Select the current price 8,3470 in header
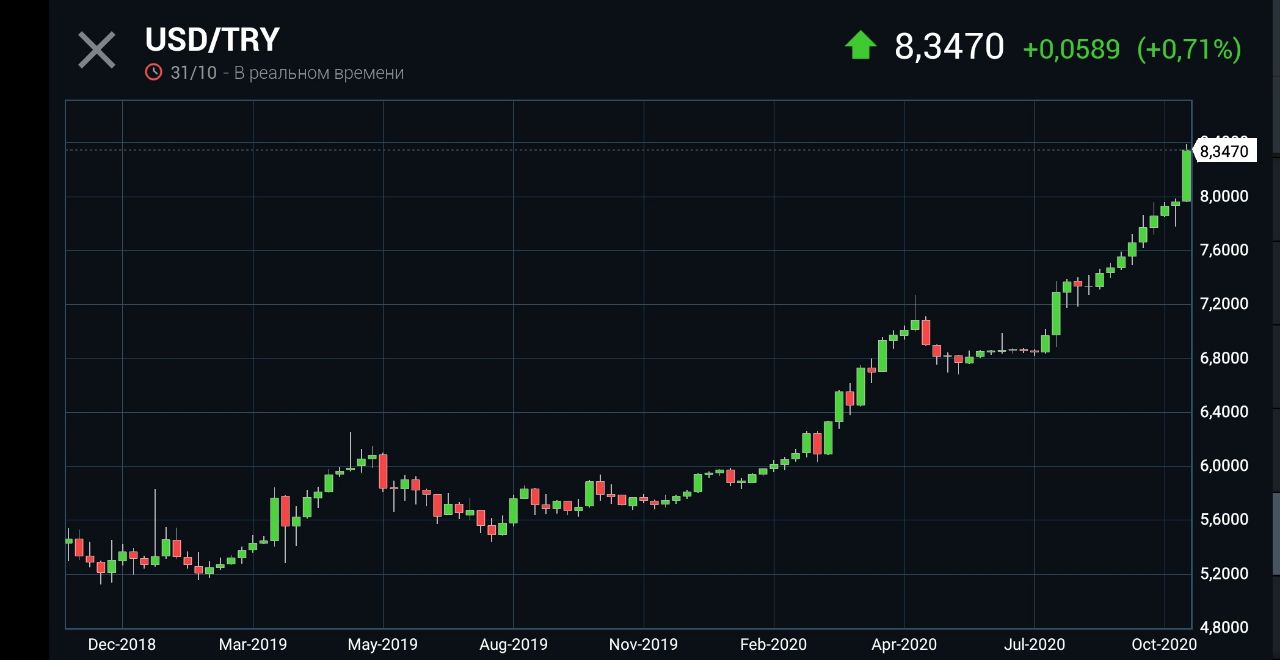This screenshot has width=1280, height=660. click(x=949, y=46)
